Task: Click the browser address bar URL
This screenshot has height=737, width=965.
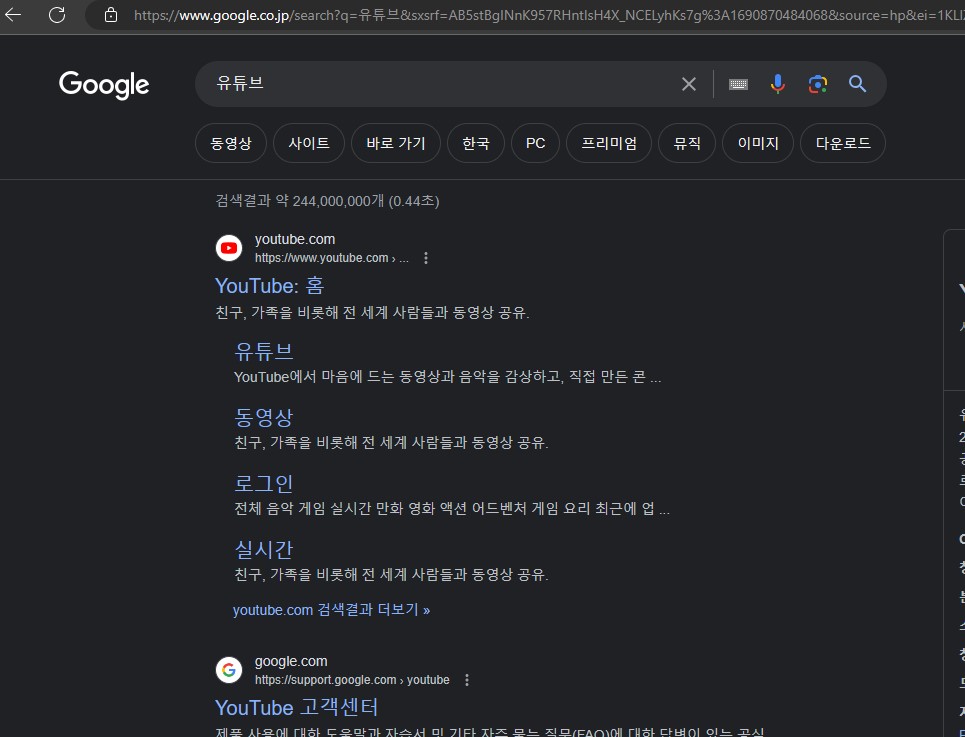Action: [548, 15]
